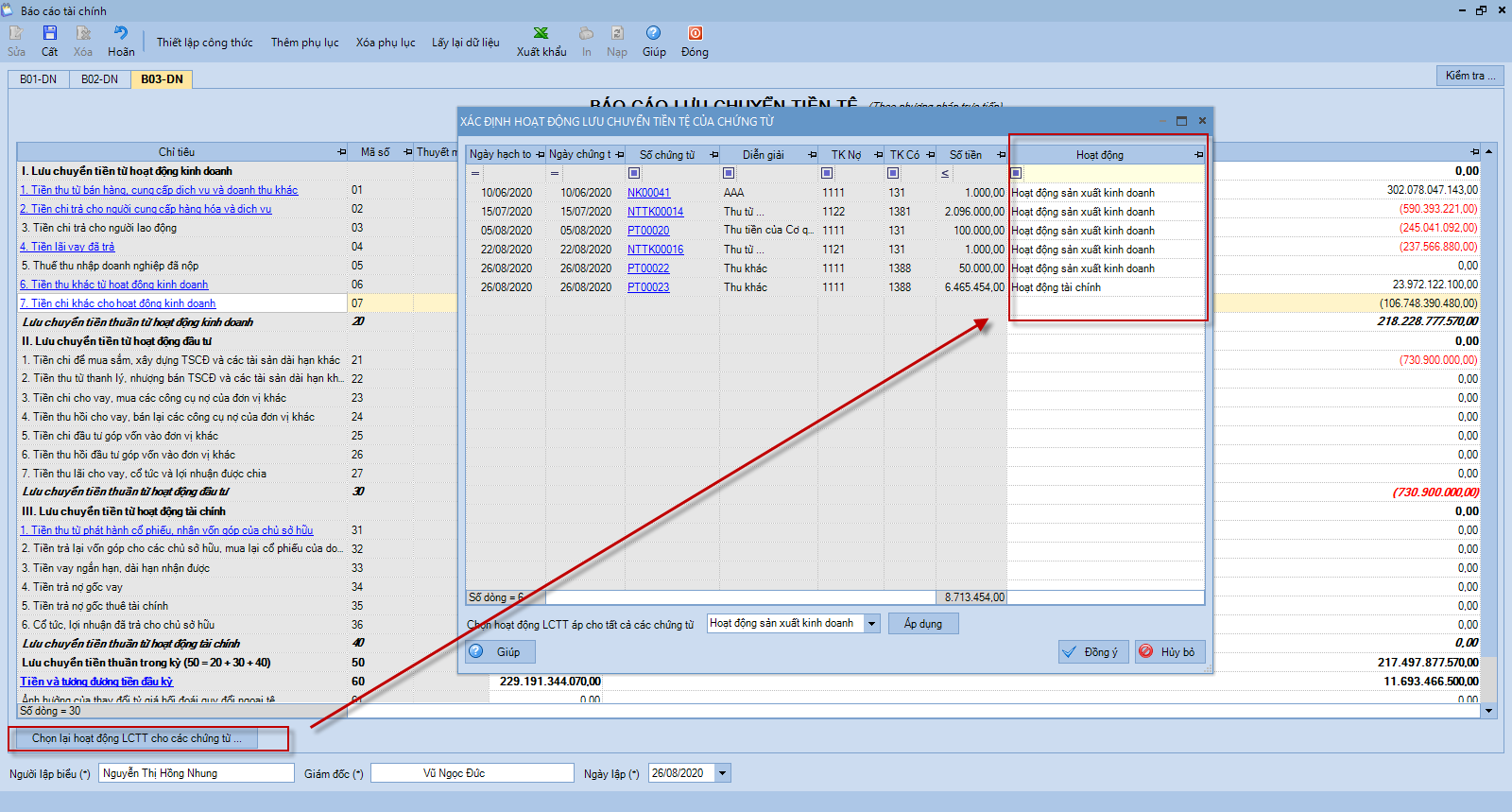Restore the main Báo cáo tài chính window

point(1481,10)
